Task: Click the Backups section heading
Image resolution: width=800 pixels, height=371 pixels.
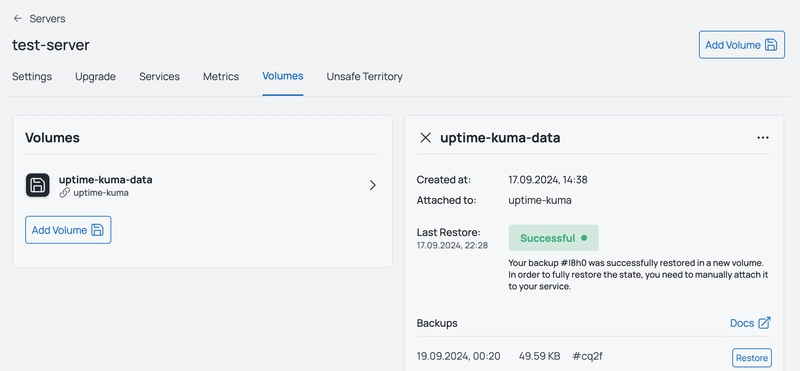Action: (x=437, y=323)
